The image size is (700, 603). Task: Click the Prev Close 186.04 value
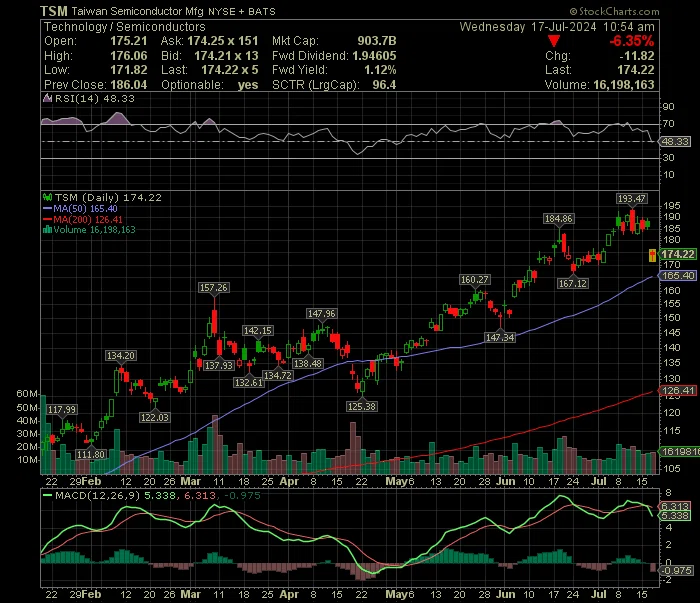click(129, 85)
